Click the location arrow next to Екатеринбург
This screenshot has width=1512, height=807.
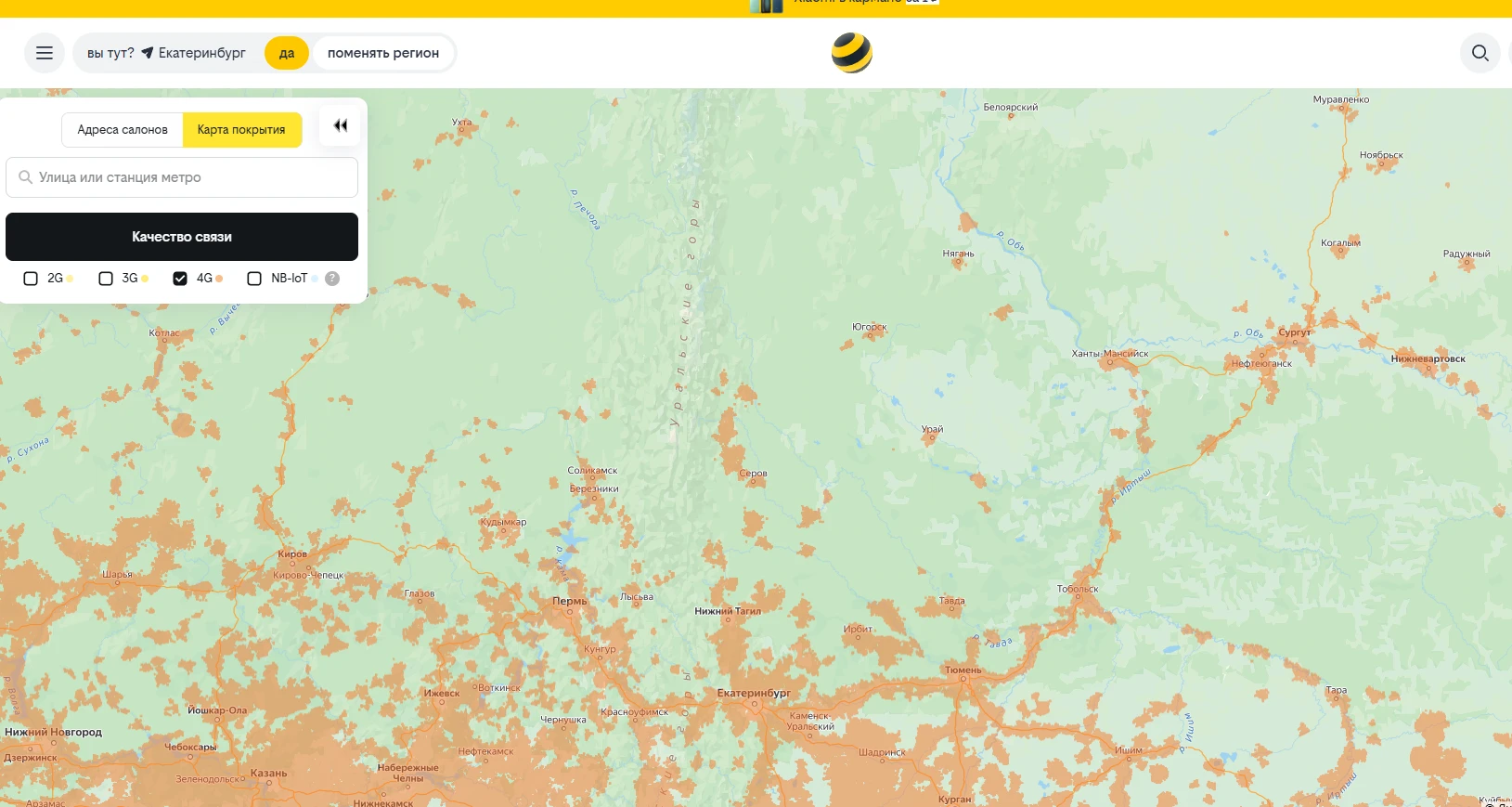[147, 53]
